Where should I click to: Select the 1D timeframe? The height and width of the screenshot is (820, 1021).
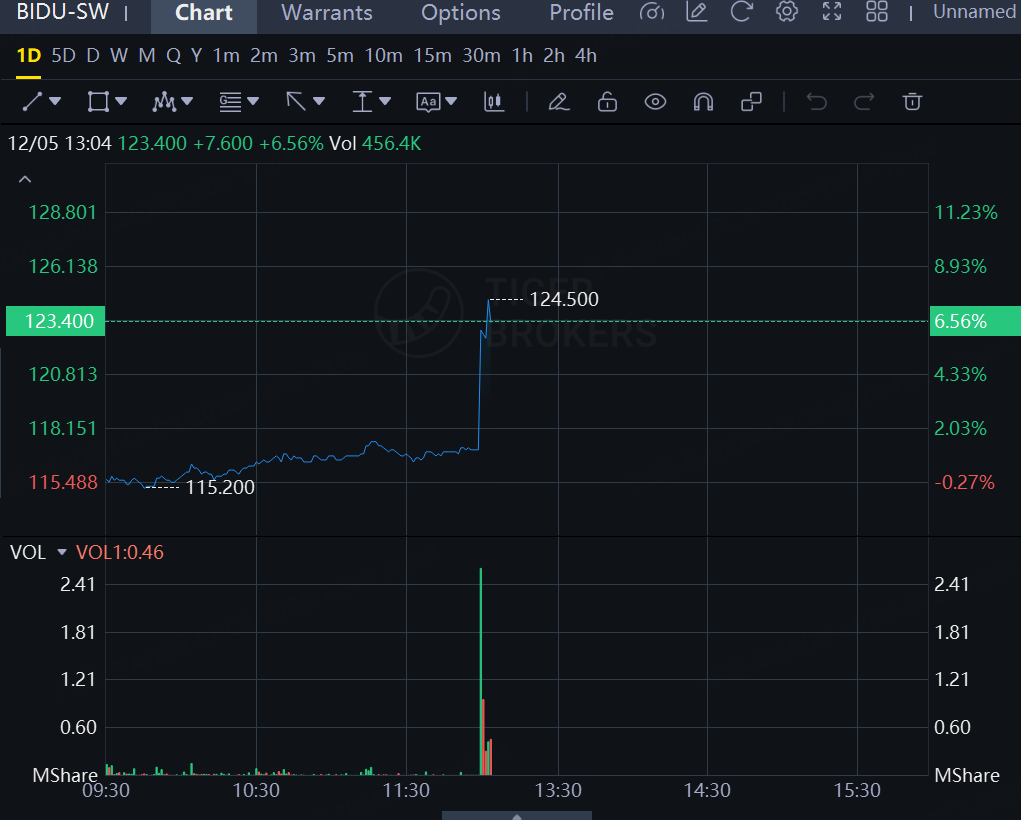tap(29, 55)
